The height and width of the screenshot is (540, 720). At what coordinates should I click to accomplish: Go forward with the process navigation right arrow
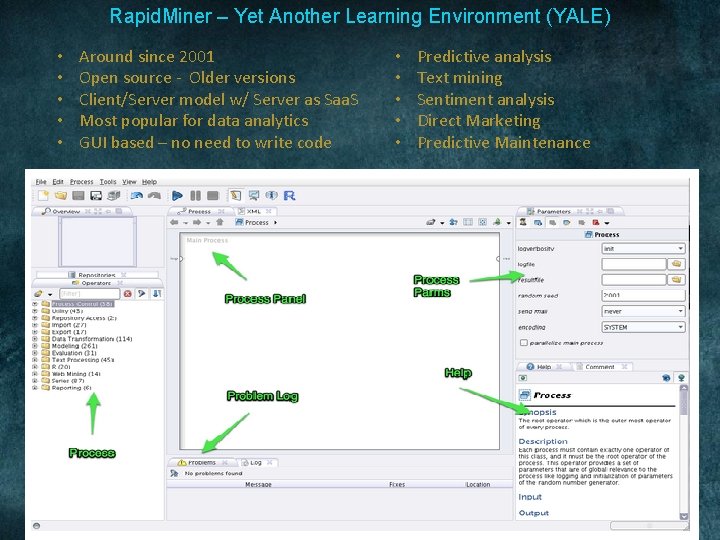pyautogui.click(x=197, y=222)
